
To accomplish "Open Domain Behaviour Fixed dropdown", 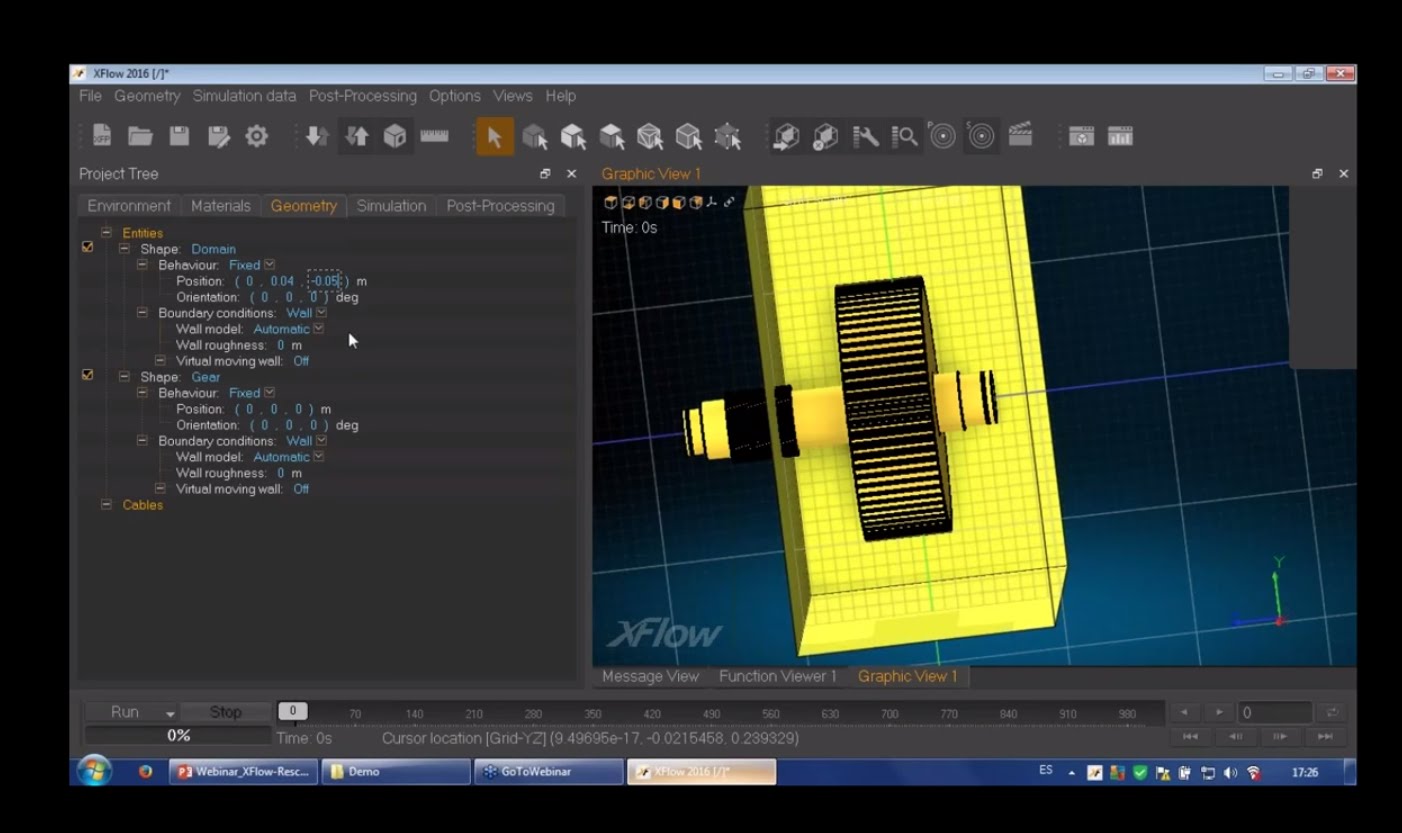I will 269,265.
